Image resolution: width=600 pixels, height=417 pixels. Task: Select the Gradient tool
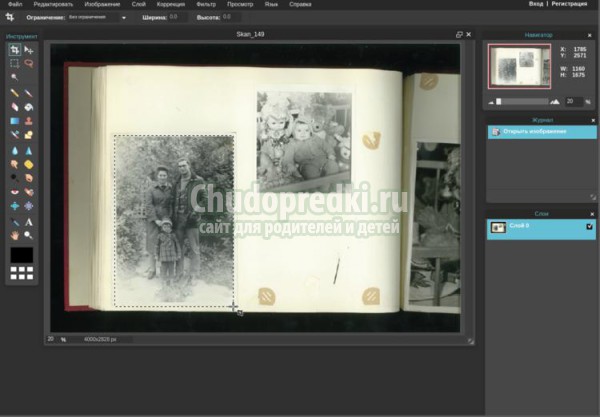click(15, 121)
